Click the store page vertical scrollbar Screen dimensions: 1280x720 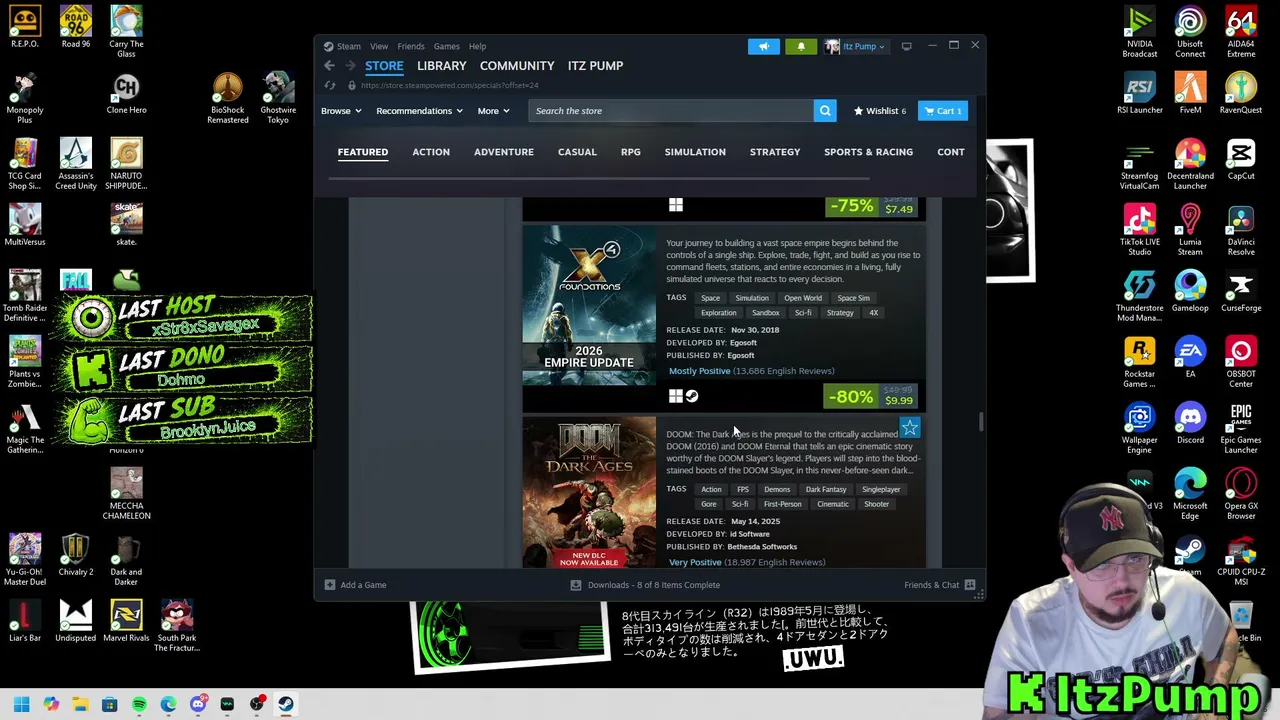981,423
